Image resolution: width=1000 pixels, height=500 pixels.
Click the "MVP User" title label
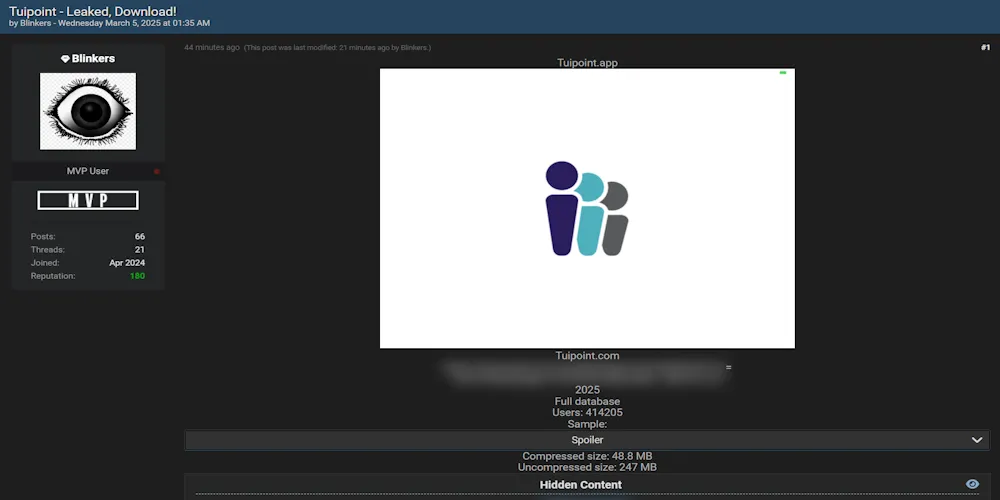[88, 171]
